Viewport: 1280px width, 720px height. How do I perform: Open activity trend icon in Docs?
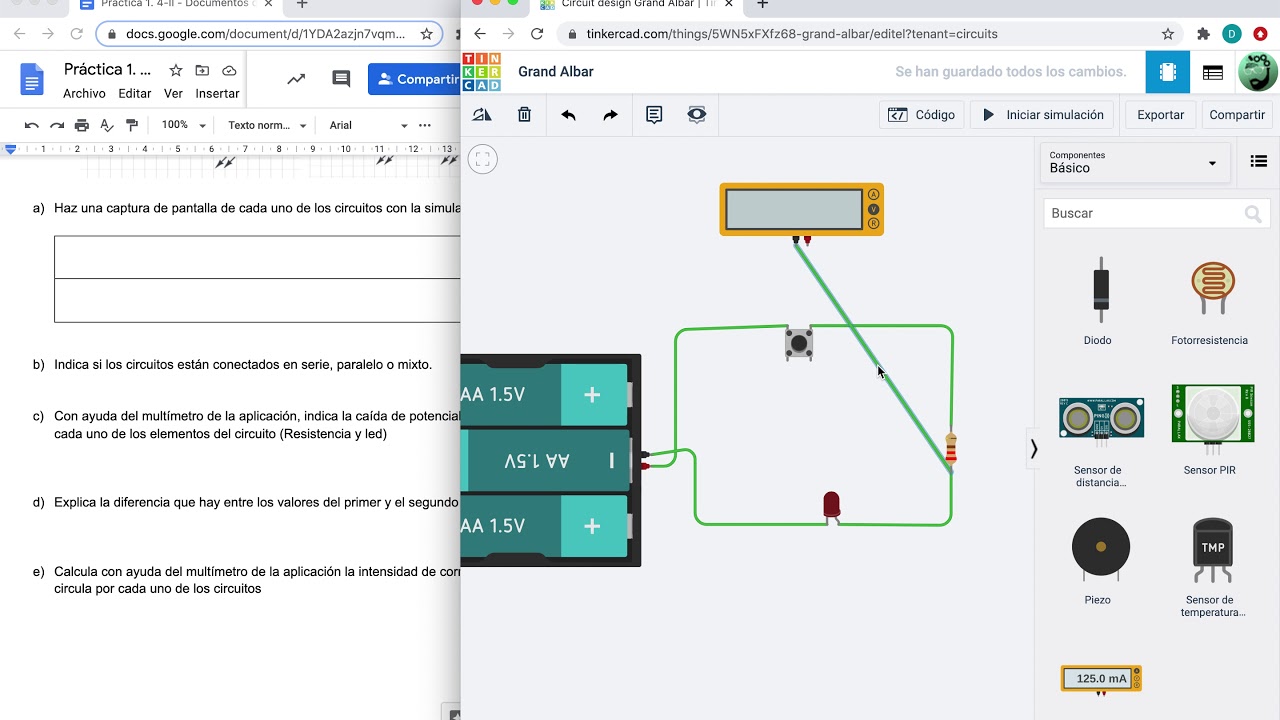[296, 79]
